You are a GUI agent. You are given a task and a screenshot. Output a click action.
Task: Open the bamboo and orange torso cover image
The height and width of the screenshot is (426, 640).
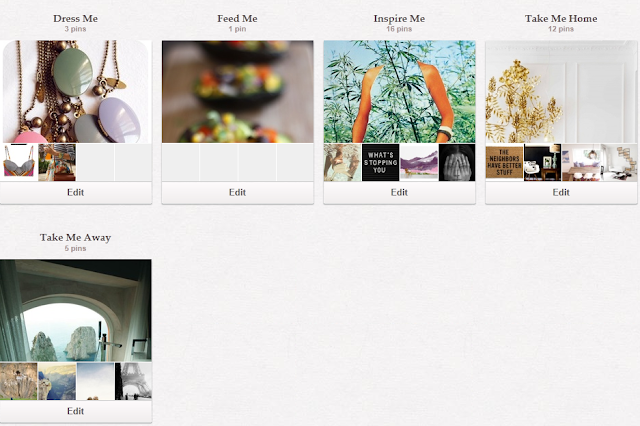click(399, 91)
